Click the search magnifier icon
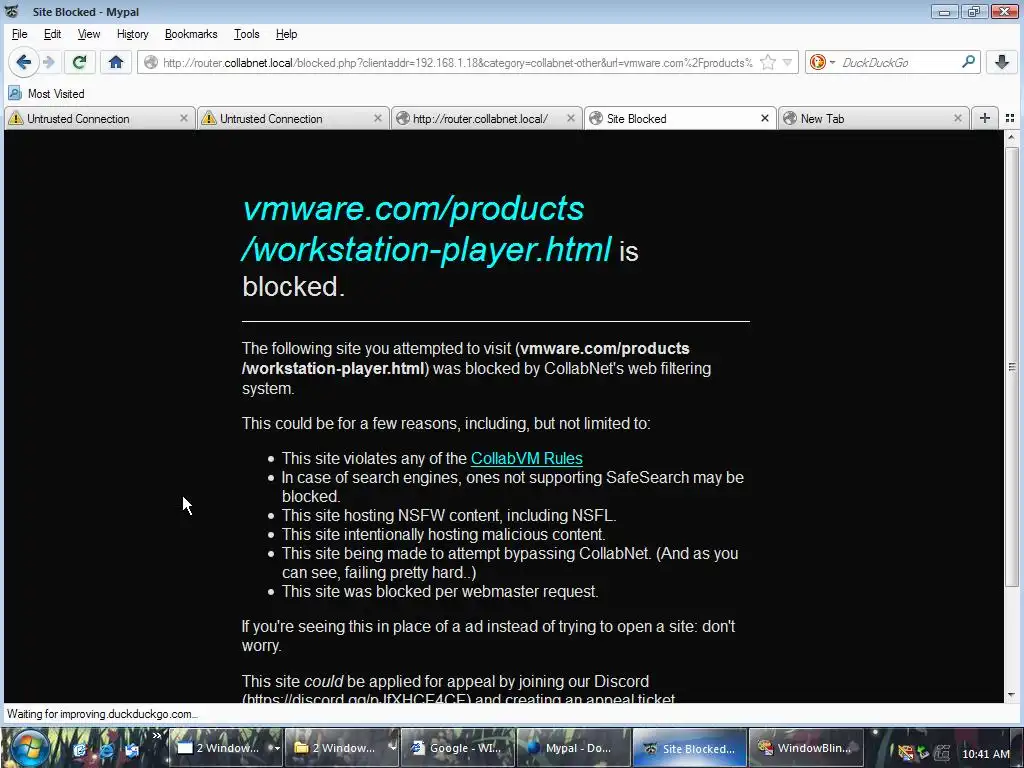 pyautogui.click(x=968, y=62)
